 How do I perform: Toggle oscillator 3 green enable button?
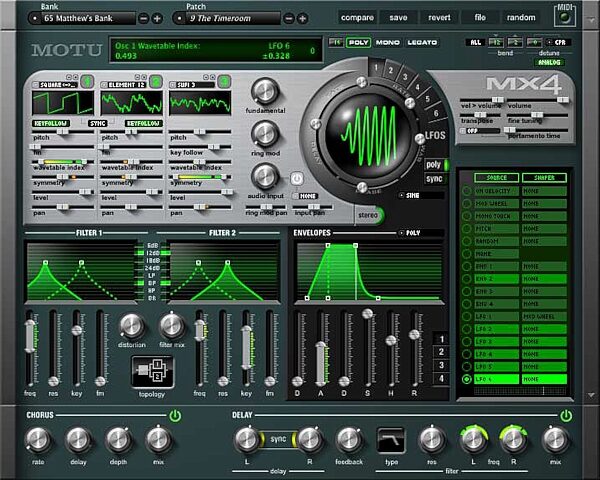pyautogui.click(x=224, y=82)
